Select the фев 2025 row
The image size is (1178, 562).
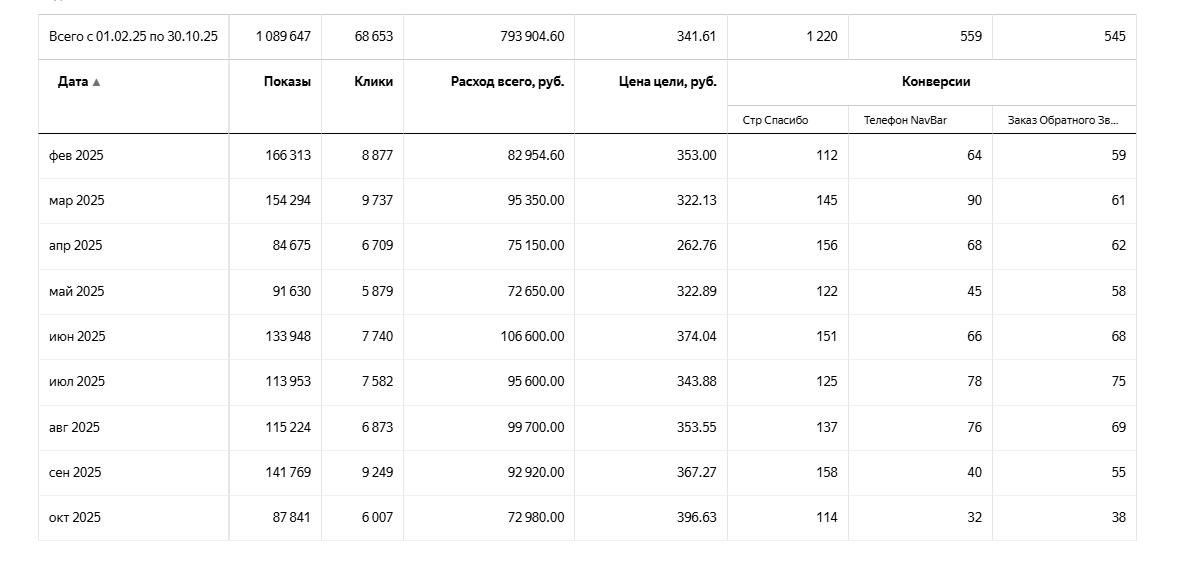pos(76,156)
